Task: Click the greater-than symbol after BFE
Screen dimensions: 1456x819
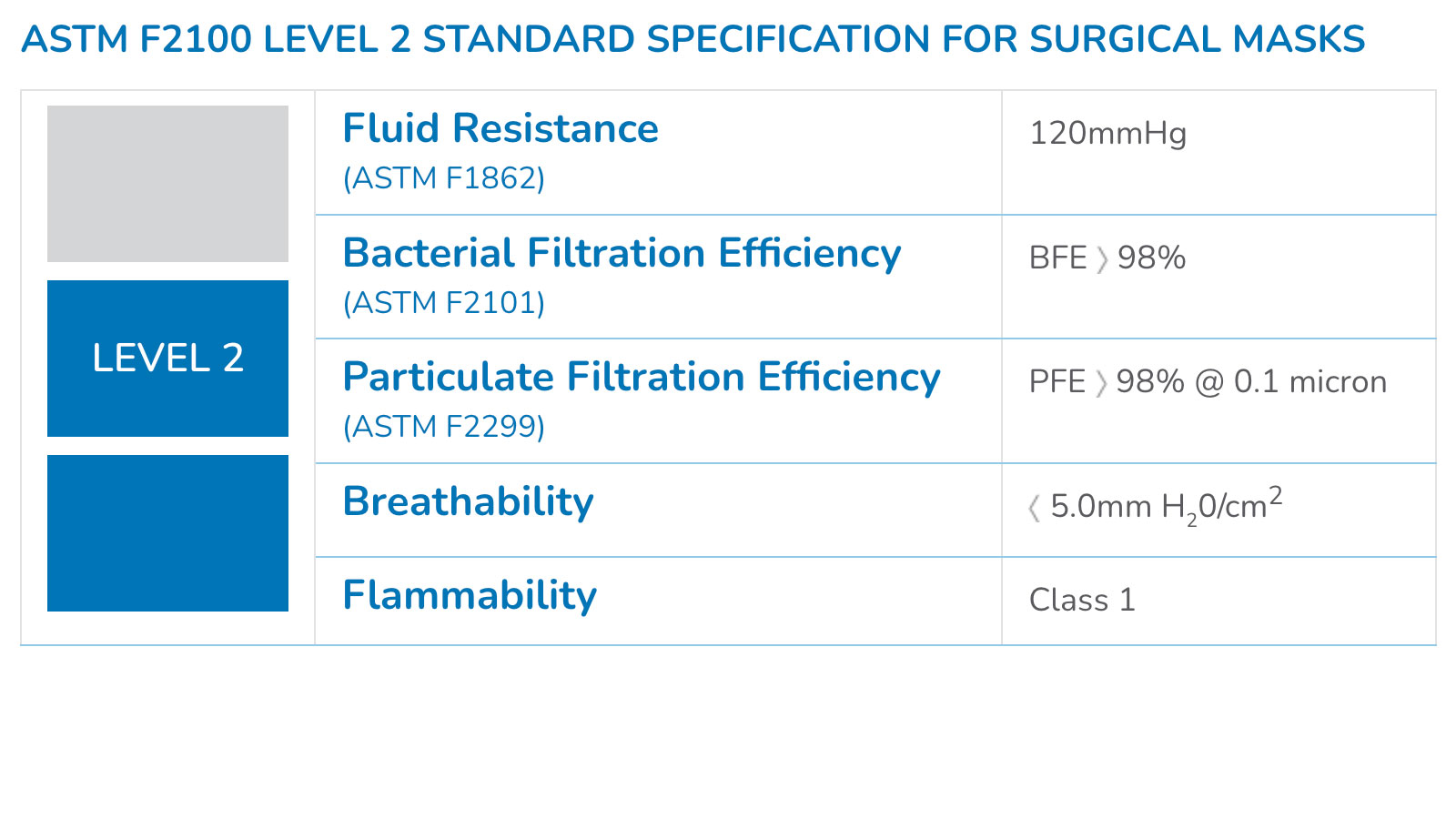Action: 1102,259
